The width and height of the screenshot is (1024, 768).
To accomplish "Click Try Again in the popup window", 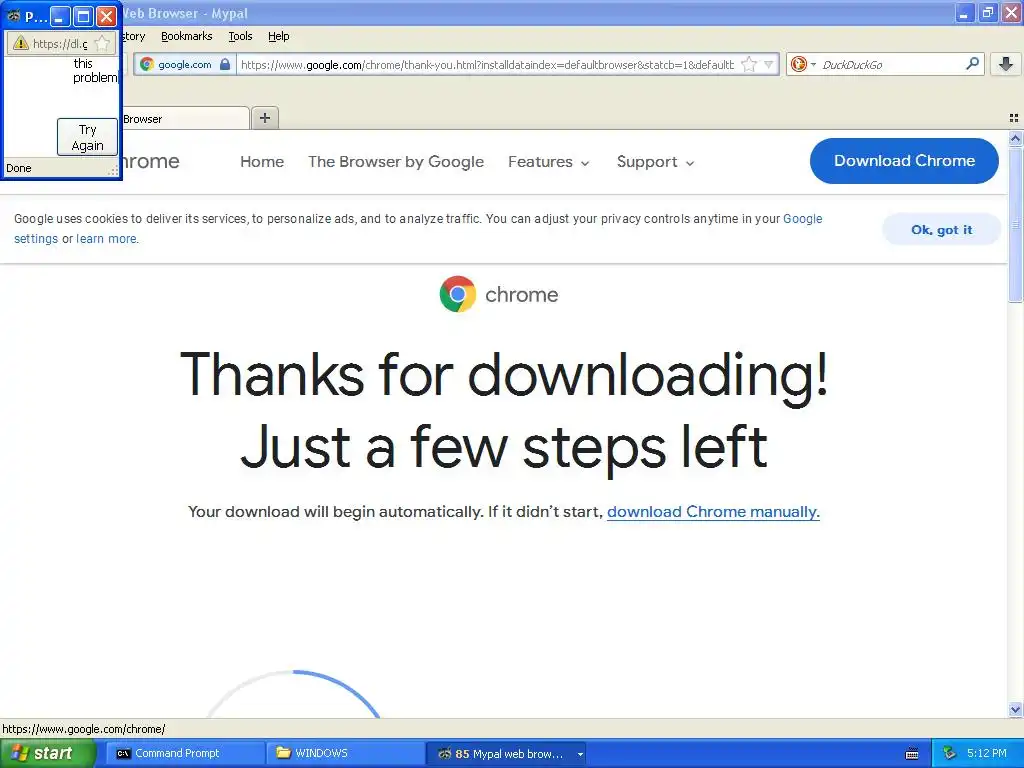I will (88, 137).
